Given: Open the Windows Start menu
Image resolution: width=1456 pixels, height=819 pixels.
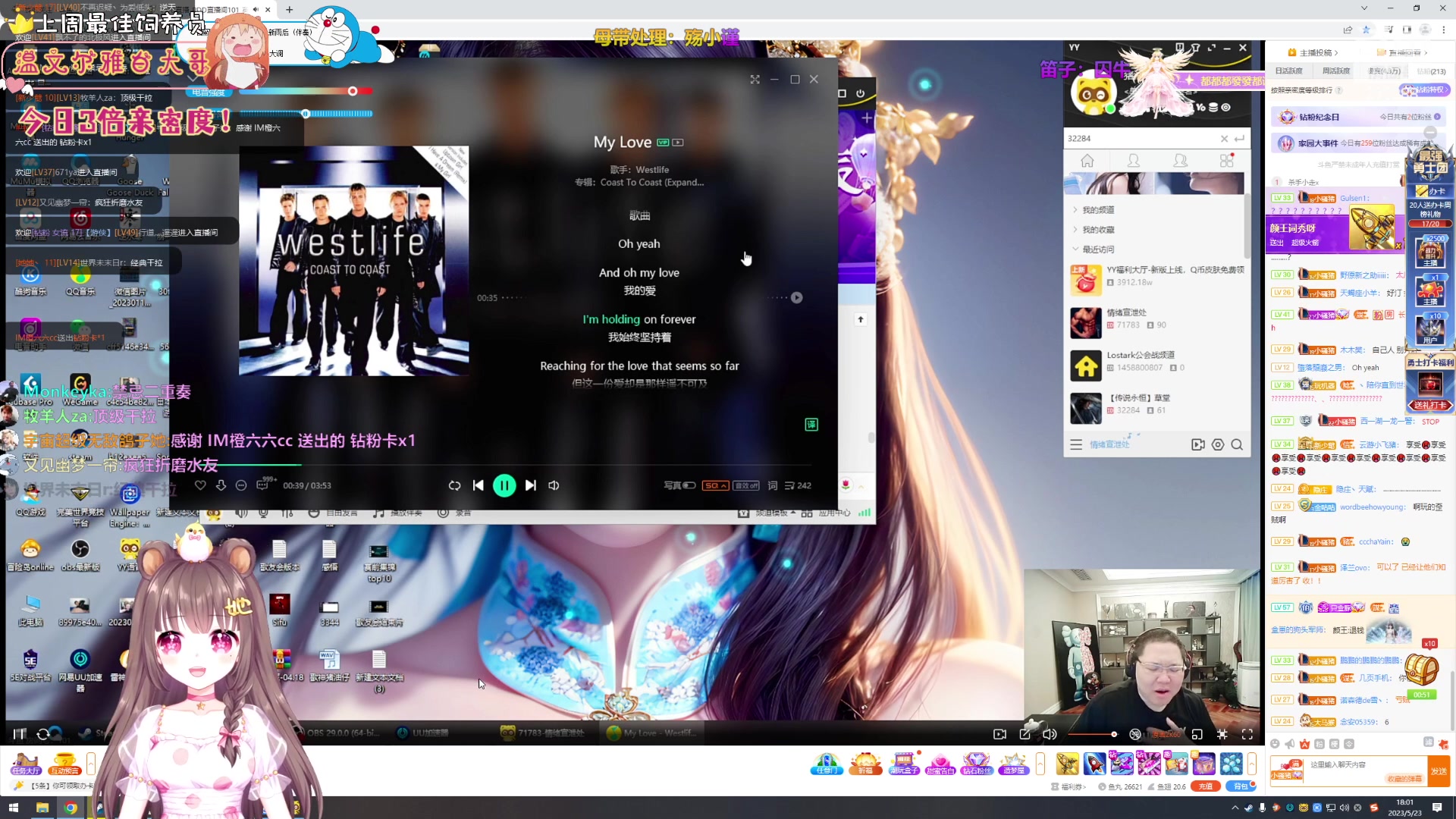Looking at the screenshot, I should tap(13, 808).
